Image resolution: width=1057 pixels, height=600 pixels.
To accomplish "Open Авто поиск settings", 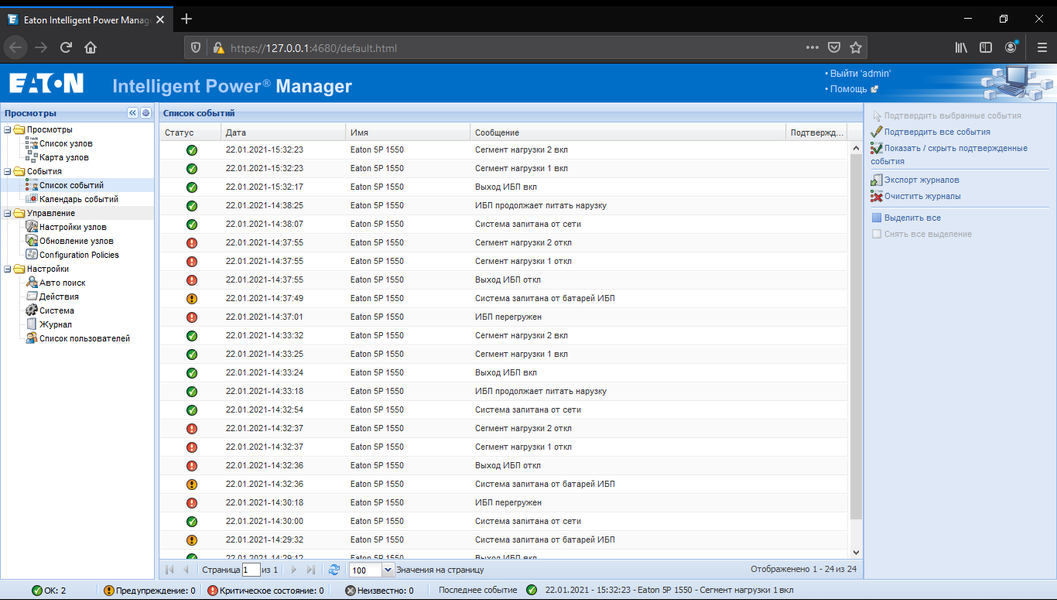I will pyautogui.click(x=62, y=282).
